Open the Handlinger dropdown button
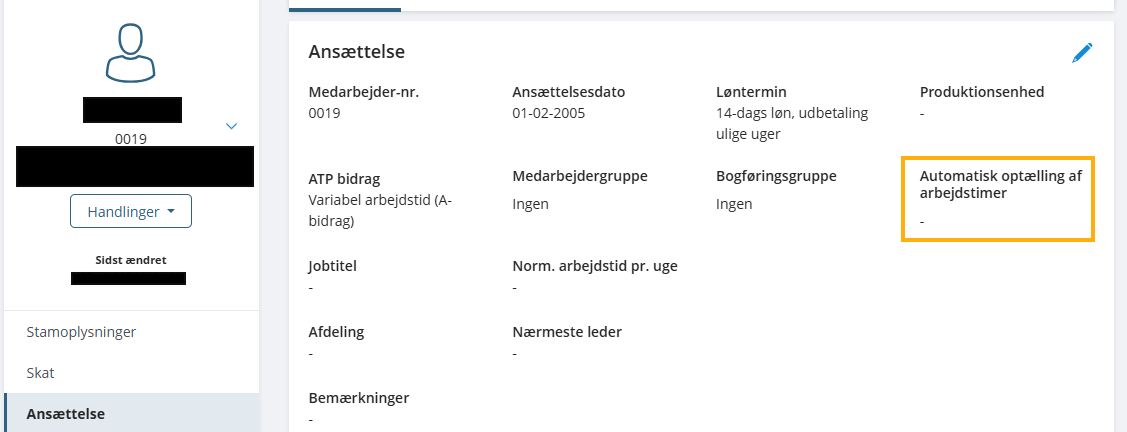 click(130, 212)
